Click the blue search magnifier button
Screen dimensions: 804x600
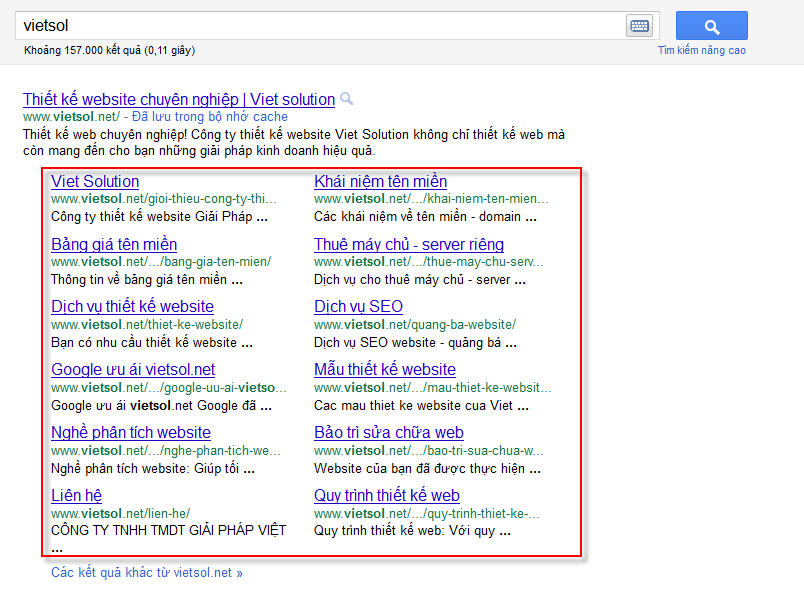pos(712,26)
